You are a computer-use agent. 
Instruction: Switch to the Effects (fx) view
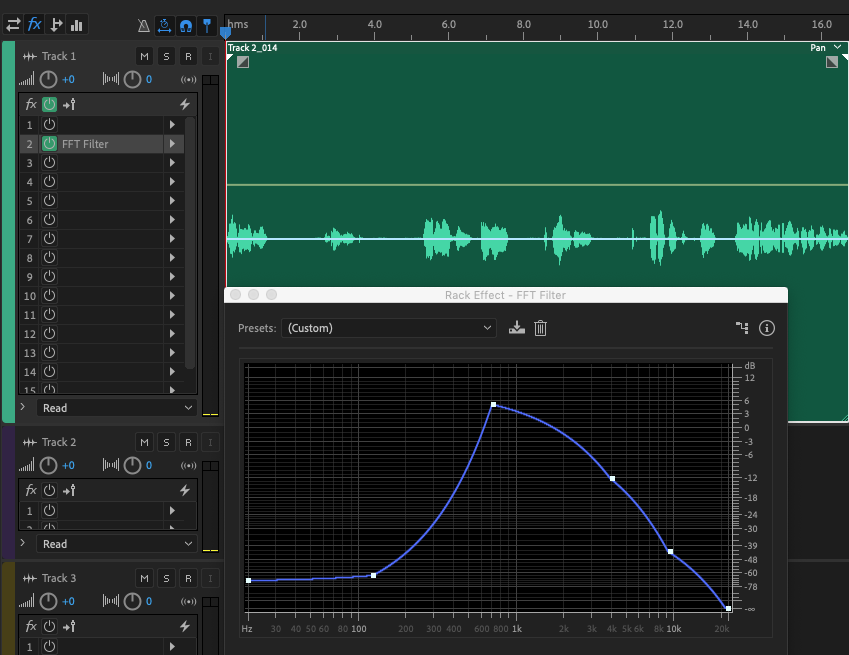(x=35, y=25)
